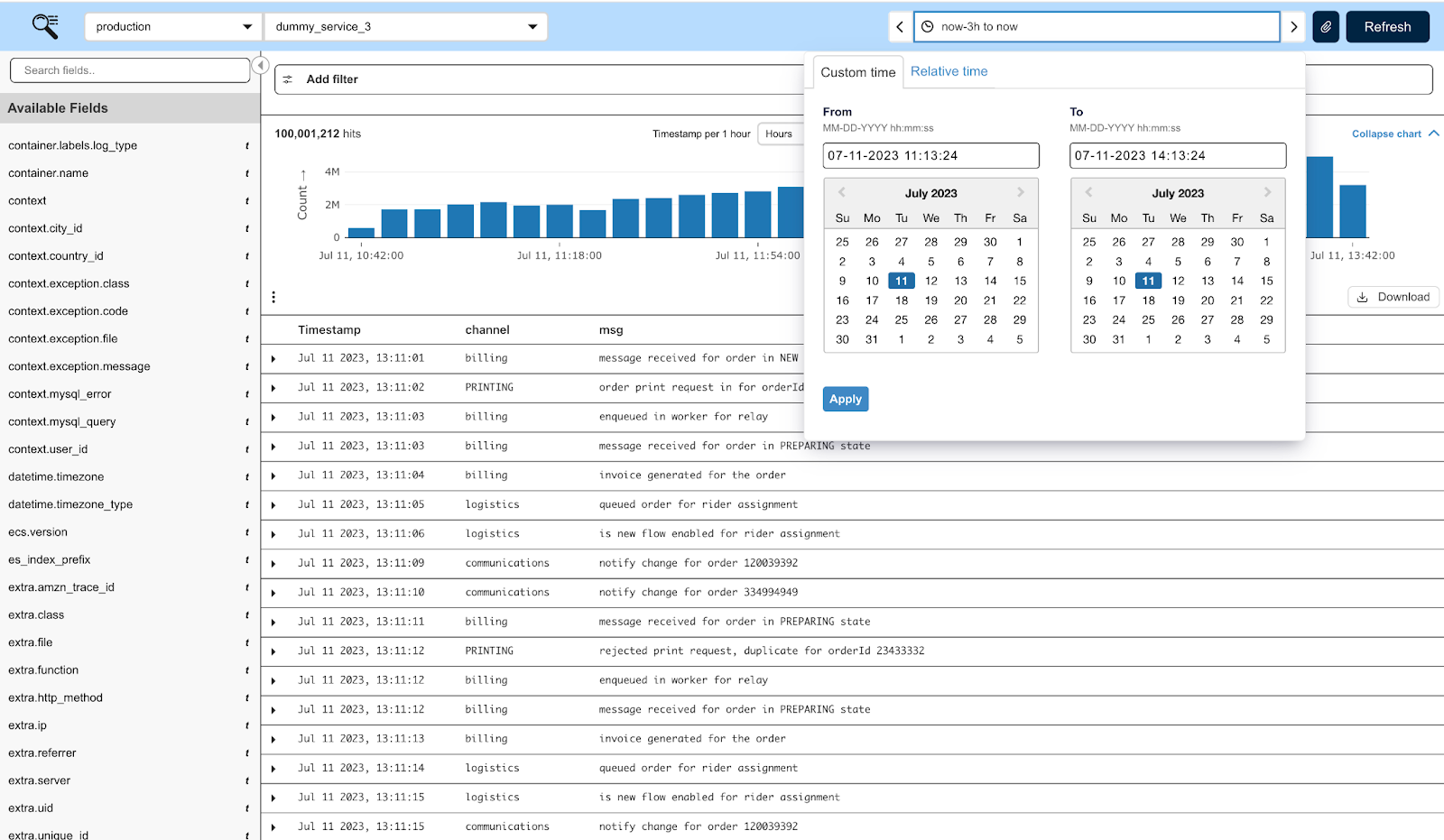Collapse the fields sidebar arrow

tap(260, 66)
